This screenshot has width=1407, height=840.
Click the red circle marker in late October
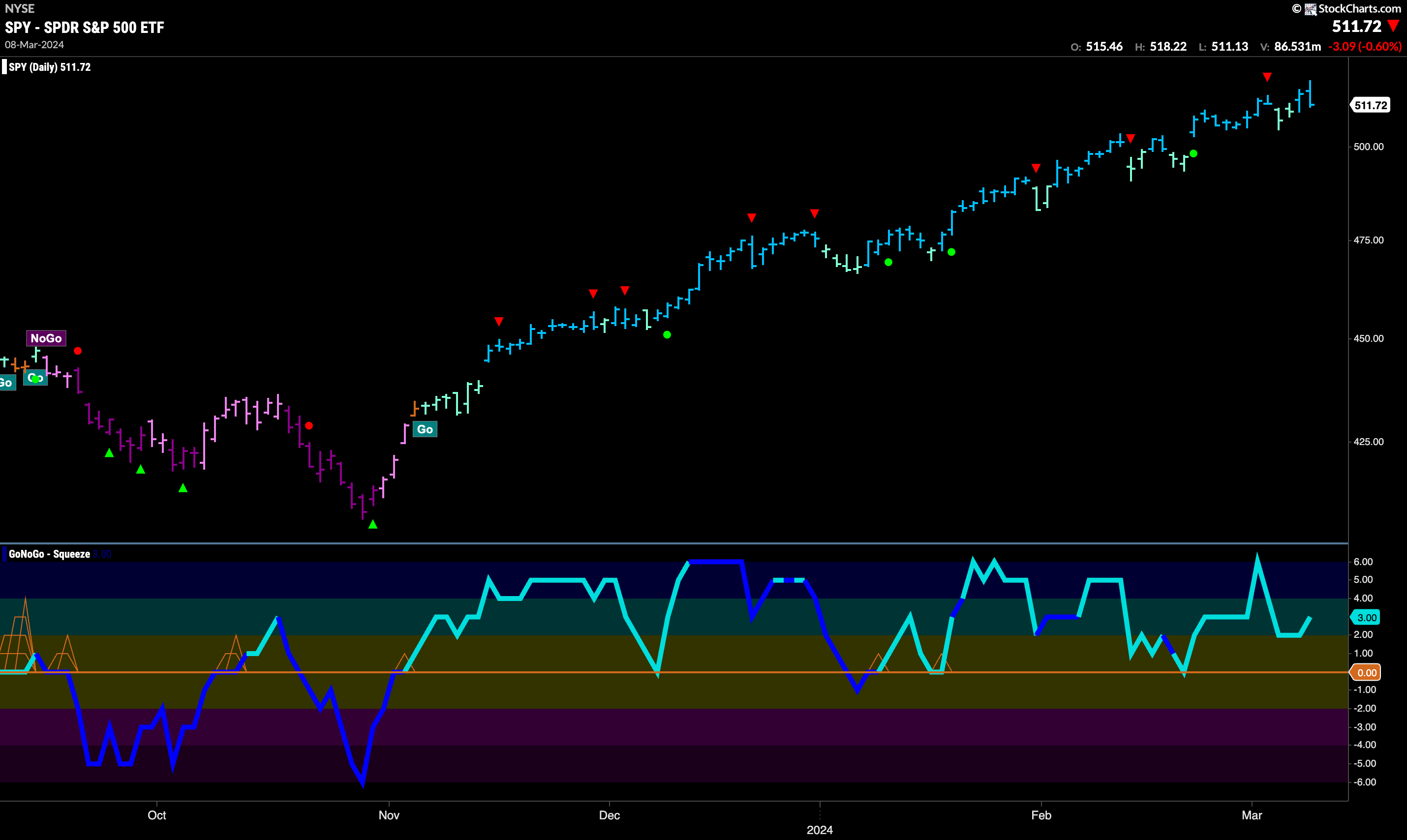pyautogui.click(x=308, y=426)
